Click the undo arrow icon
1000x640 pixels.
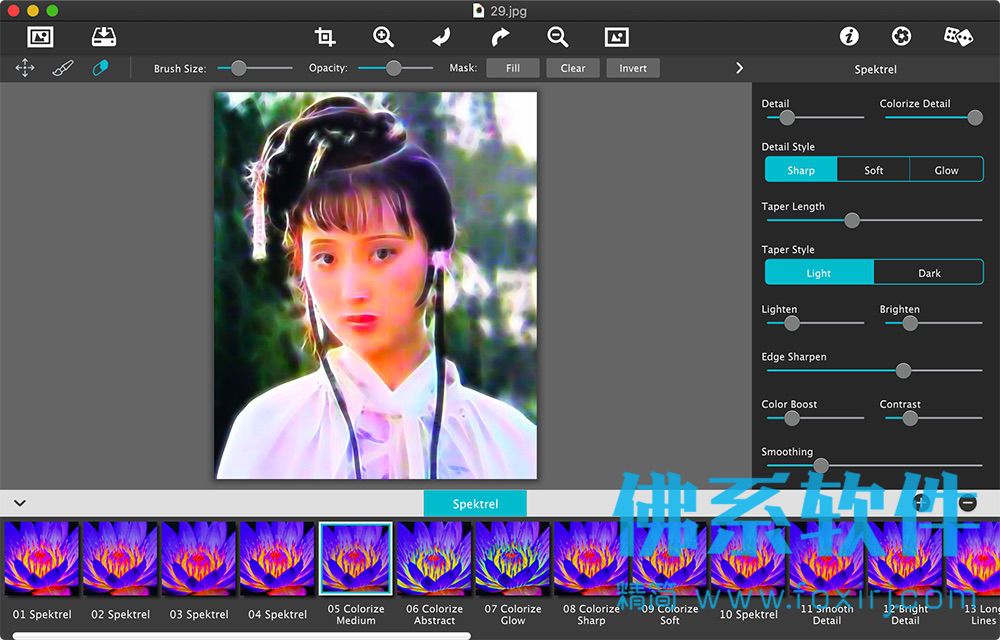tap(441, 37)
